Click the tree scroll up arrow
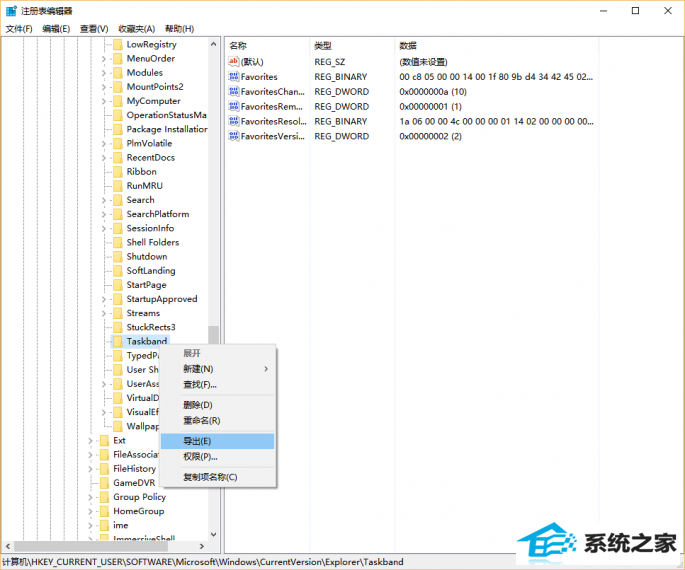 point(213,44)
